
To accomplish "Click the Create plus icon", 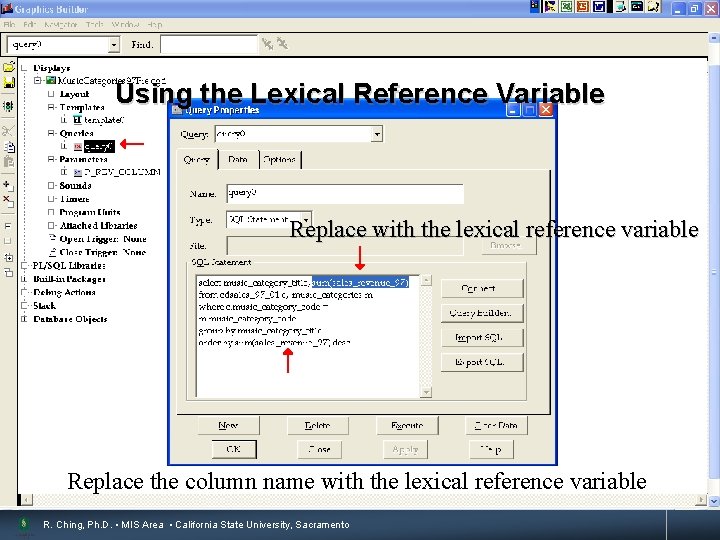I will coord(8,186).
